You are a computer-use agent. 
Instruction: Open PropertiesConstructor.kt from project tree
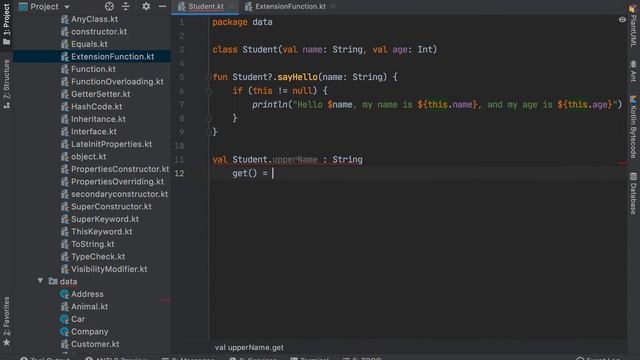coord(120,169)
